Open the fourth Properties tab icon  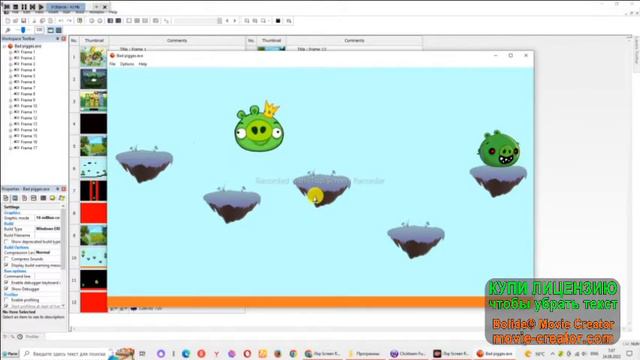pyautogui.click(x=34, y=198)
